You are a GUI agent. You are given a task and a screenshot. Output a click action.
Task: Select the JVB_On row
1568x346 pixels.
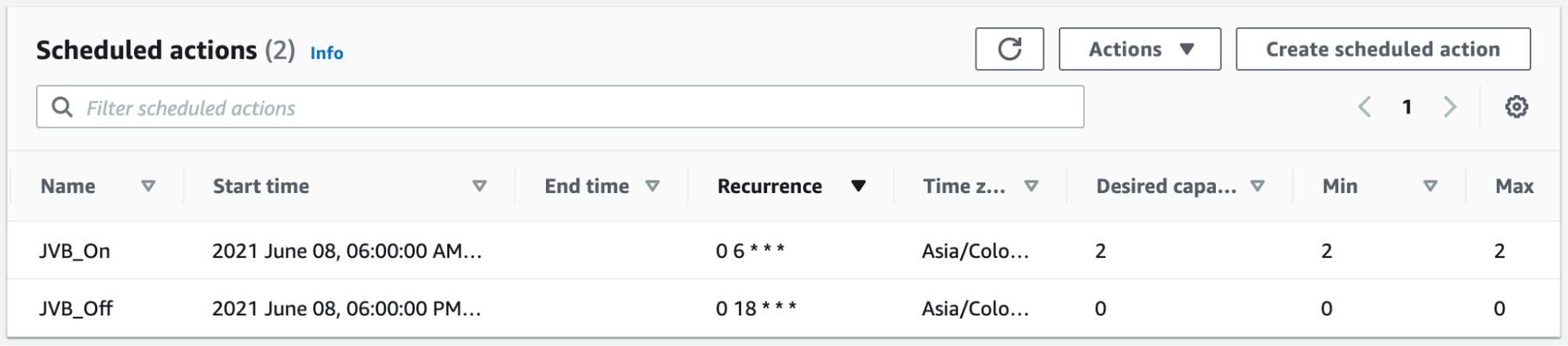click(x=75, y=251)
